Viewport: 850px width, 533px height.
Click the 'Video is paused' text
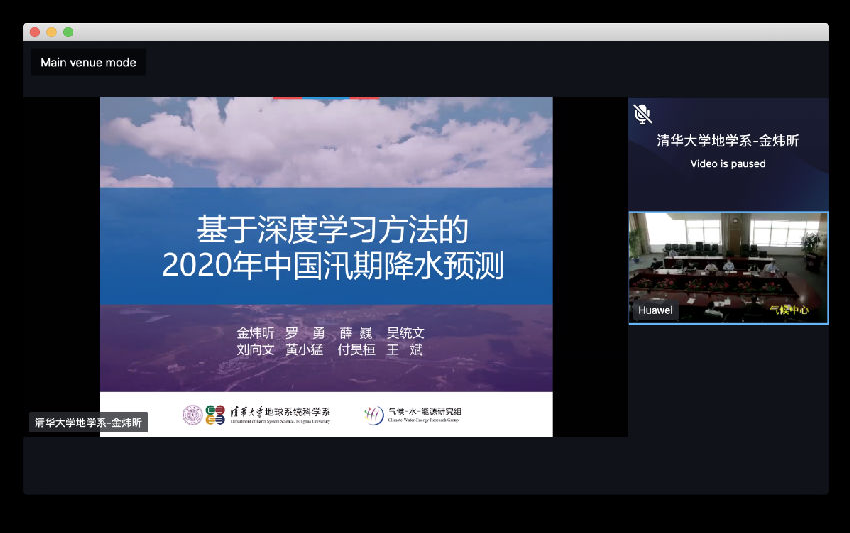[728, 164]
